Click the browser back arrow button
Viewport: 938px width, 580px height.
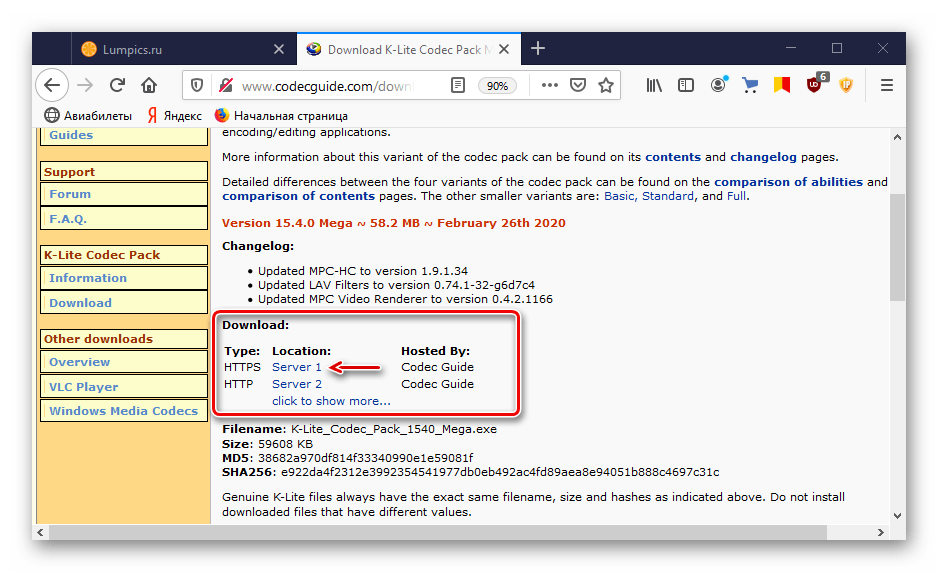tap(53, 86)
